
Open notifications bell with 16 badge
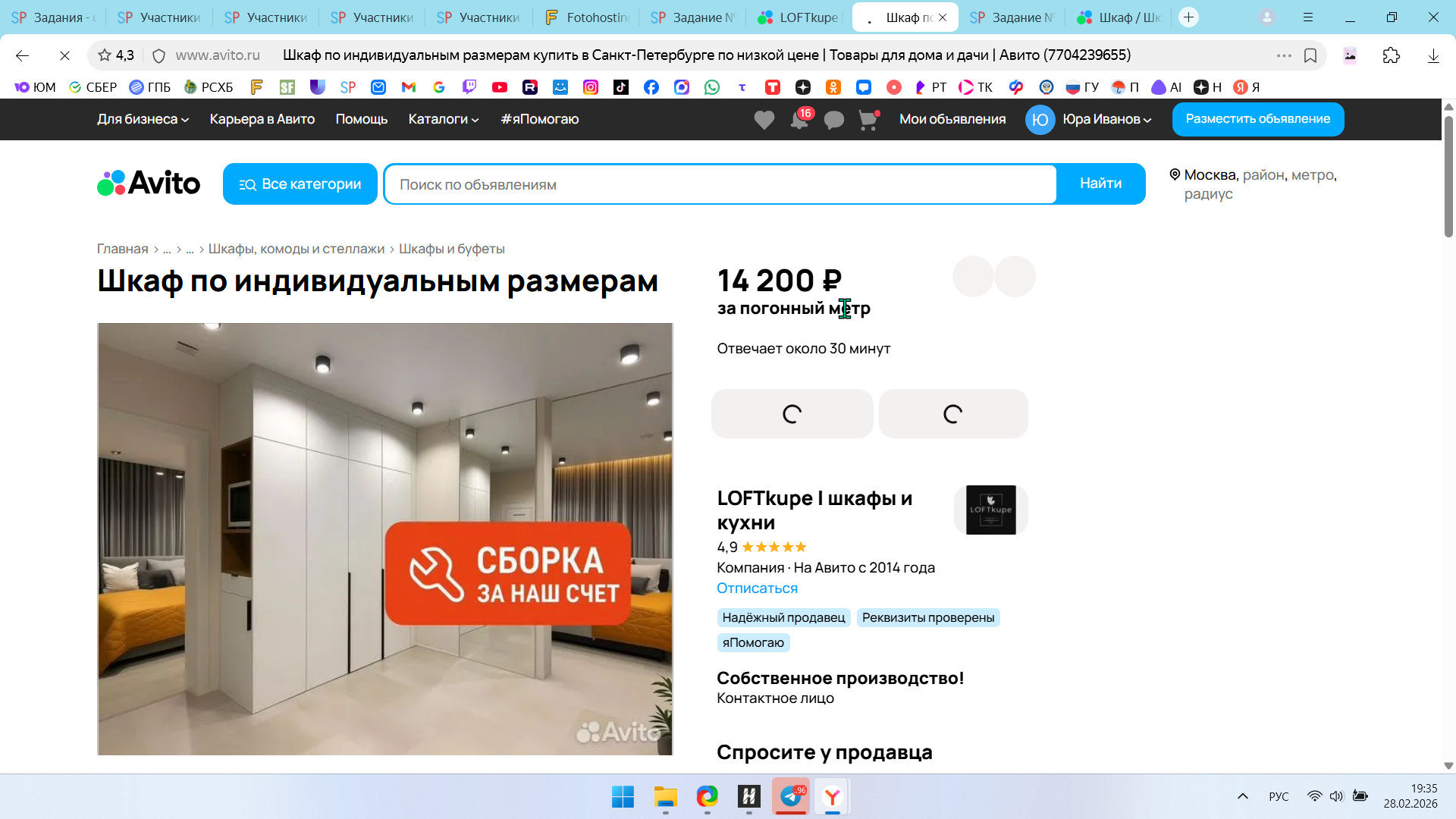pyautogui.click(x=799, y=120)
